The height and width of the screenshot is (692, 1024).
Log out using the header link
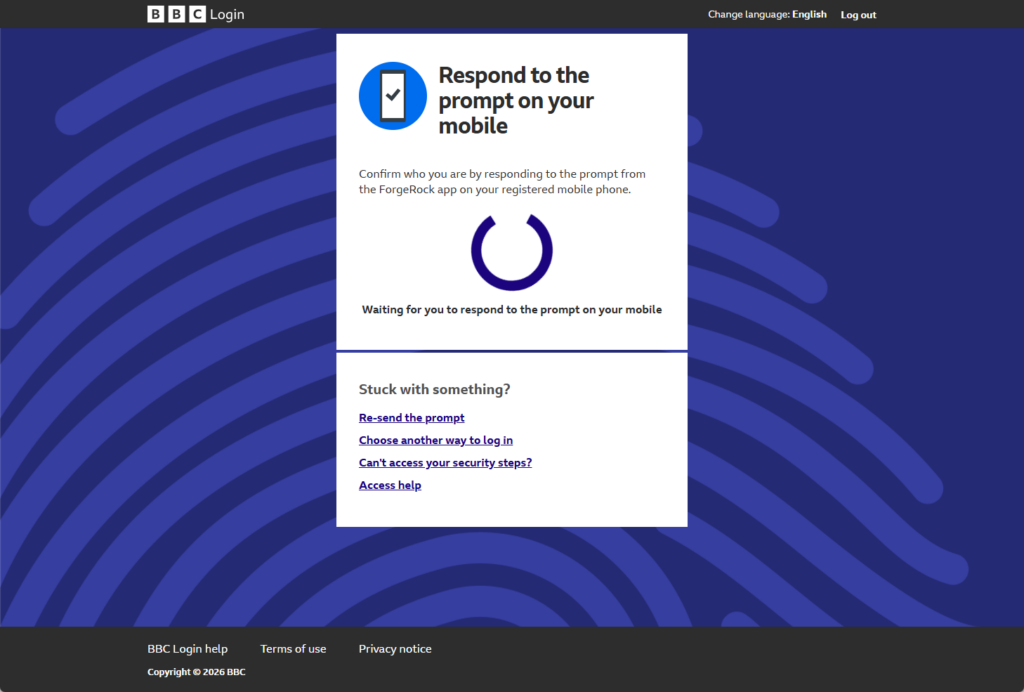click(858, 15)
